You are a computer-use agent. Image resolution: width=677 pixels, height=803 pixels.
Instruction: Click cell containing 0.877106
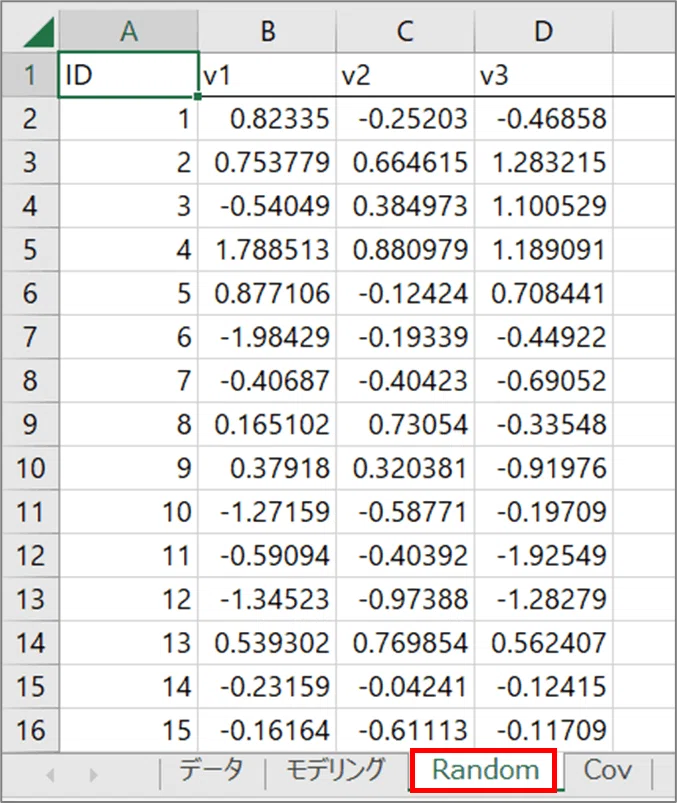(x=267, y=293)
